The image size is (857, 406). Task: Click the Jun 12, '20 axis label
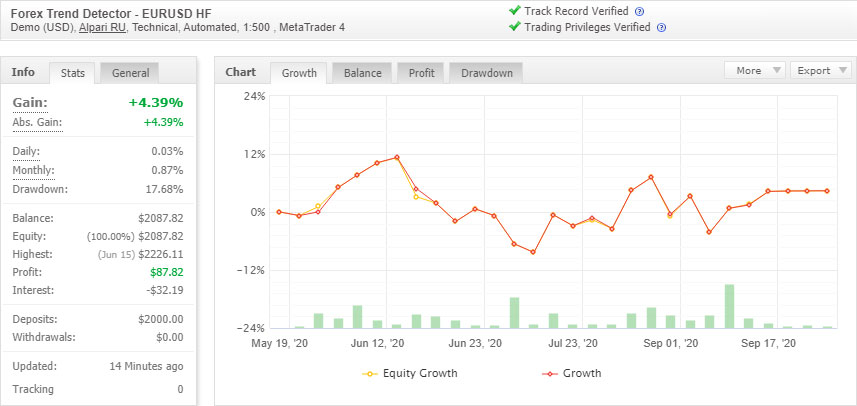pos(378,344)
